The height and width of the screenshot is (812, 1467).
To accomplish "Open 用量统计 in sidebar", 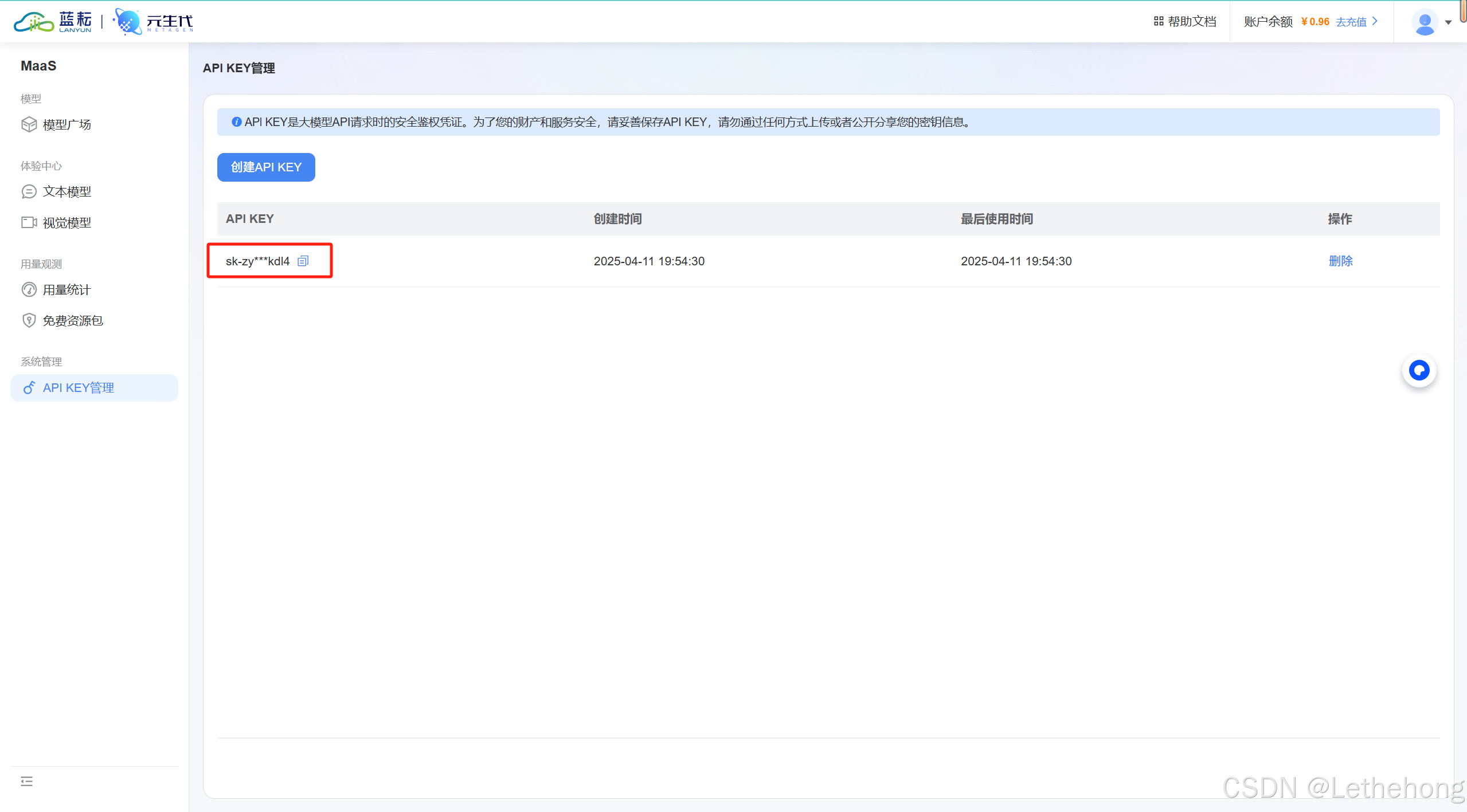I will (66, 289).
